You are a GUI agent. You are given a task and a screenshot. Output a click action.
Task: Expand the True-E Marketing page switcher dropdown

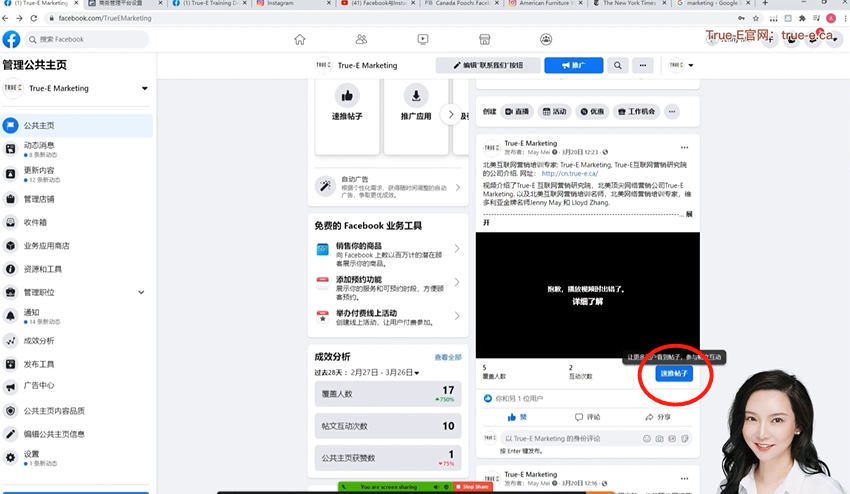click(144, 88)
